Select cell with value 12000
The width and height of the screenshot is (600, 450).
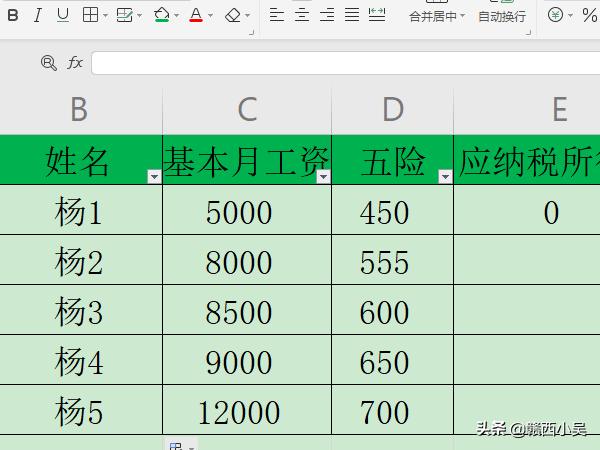pos(247,410)
